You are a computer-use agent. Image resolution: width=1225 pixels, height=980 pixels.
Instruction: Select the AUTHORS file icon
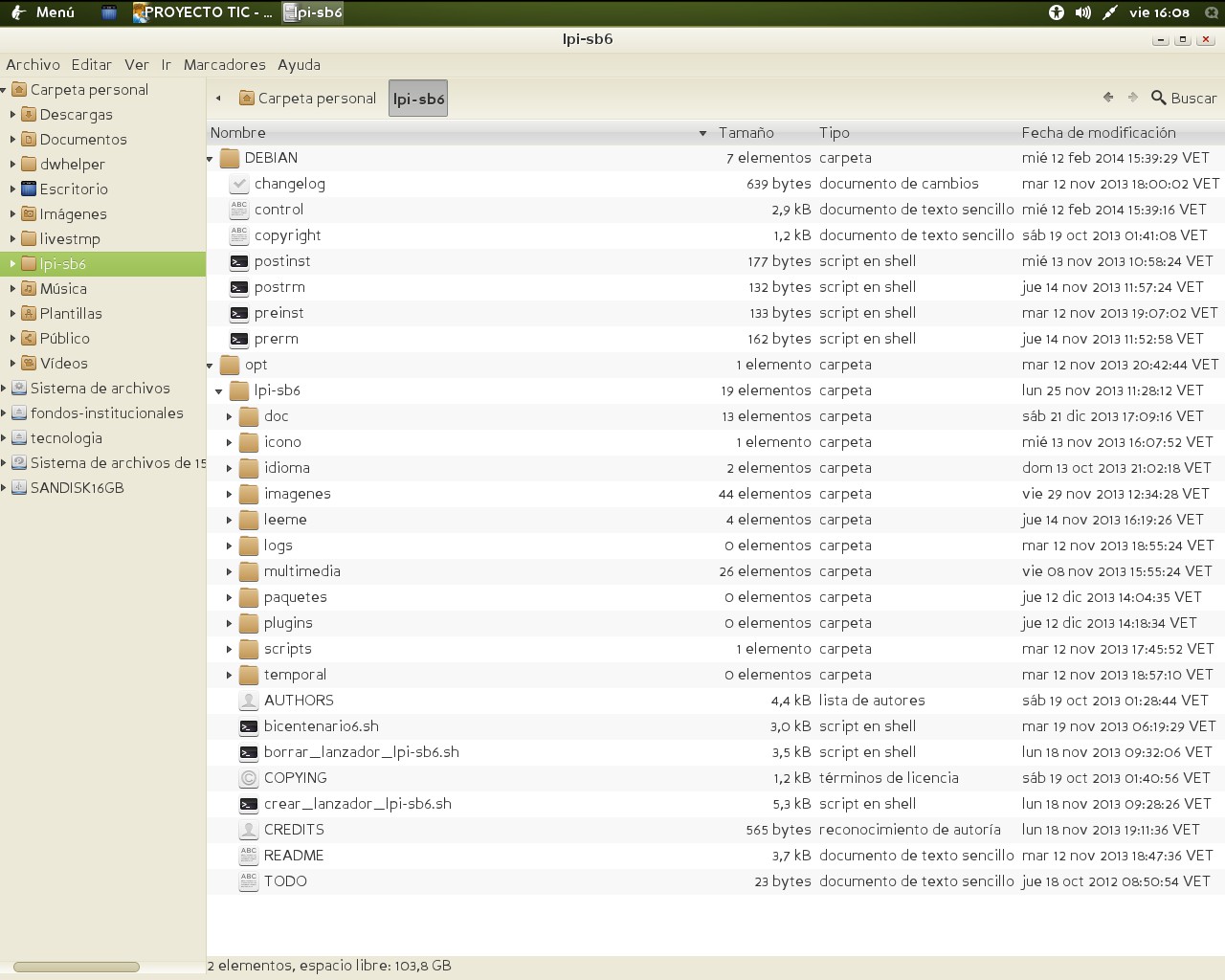point(249,701)
